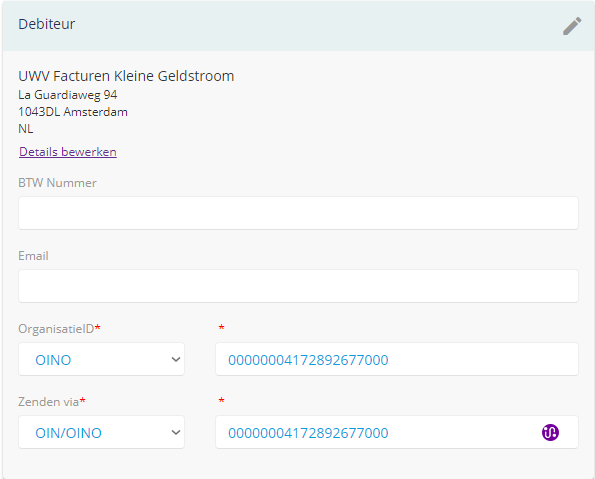Click the Zenden via number value field

tap(397, 432)
